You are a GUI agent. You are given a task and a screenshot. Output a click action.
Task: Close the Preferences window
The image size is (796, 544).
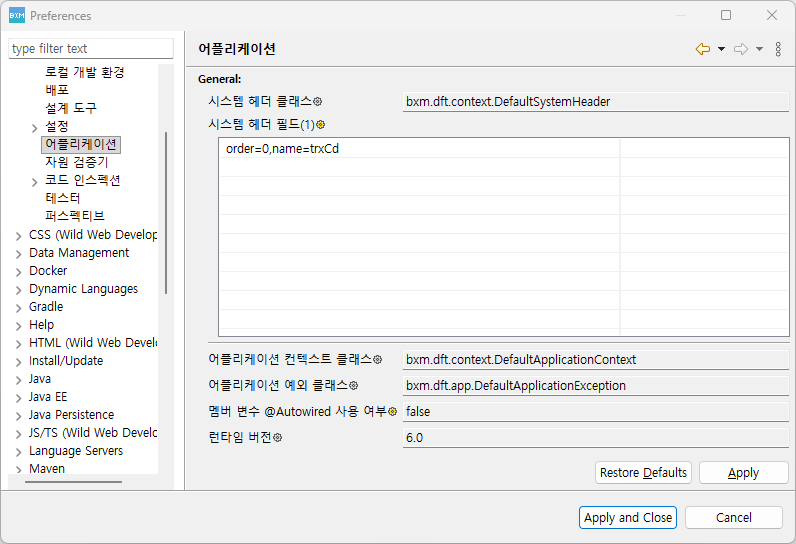click(x=772, y=15)
